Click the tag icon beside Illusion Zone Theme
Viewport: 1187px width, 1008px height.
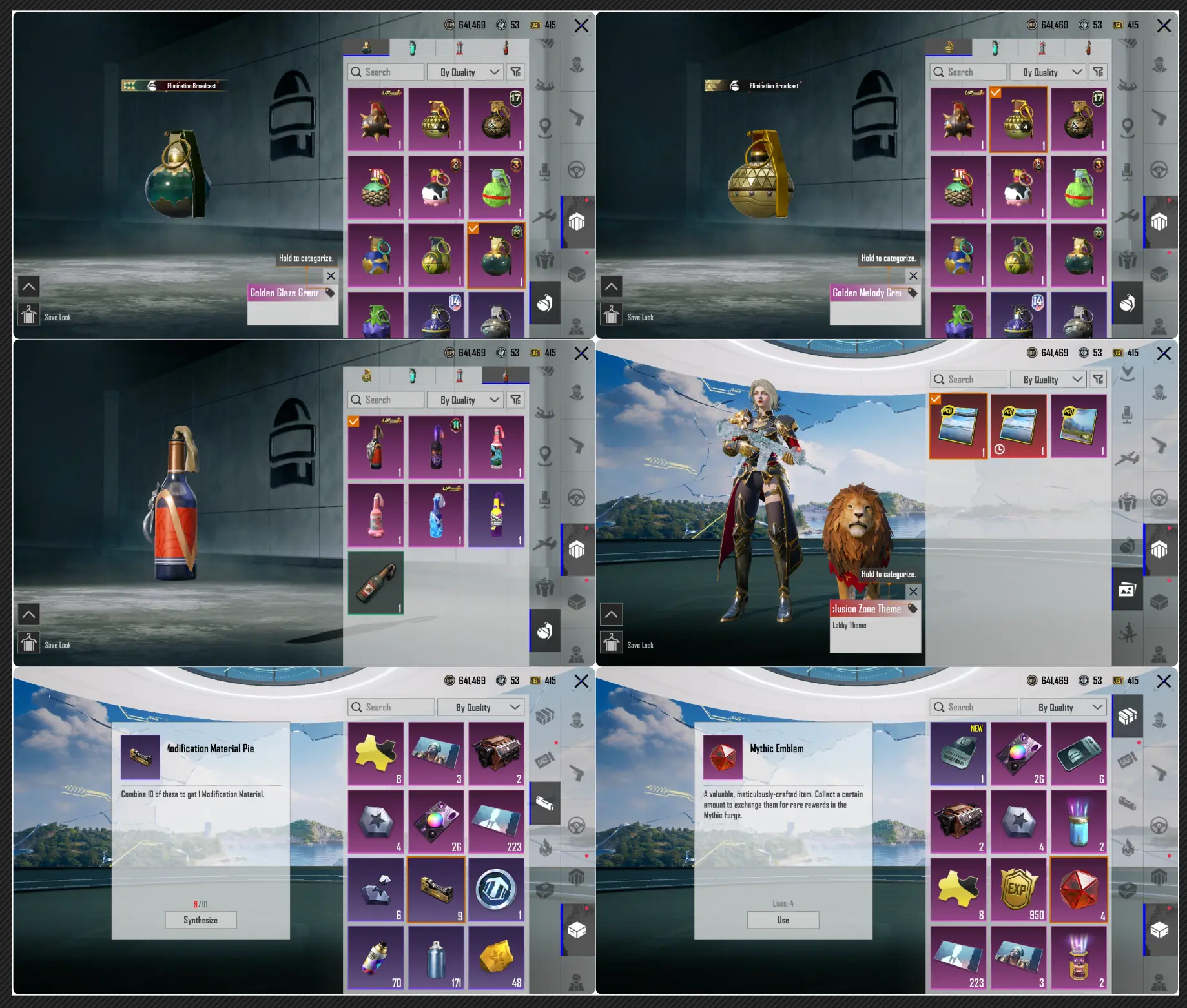pyautogui.click(x=912, y=608)
